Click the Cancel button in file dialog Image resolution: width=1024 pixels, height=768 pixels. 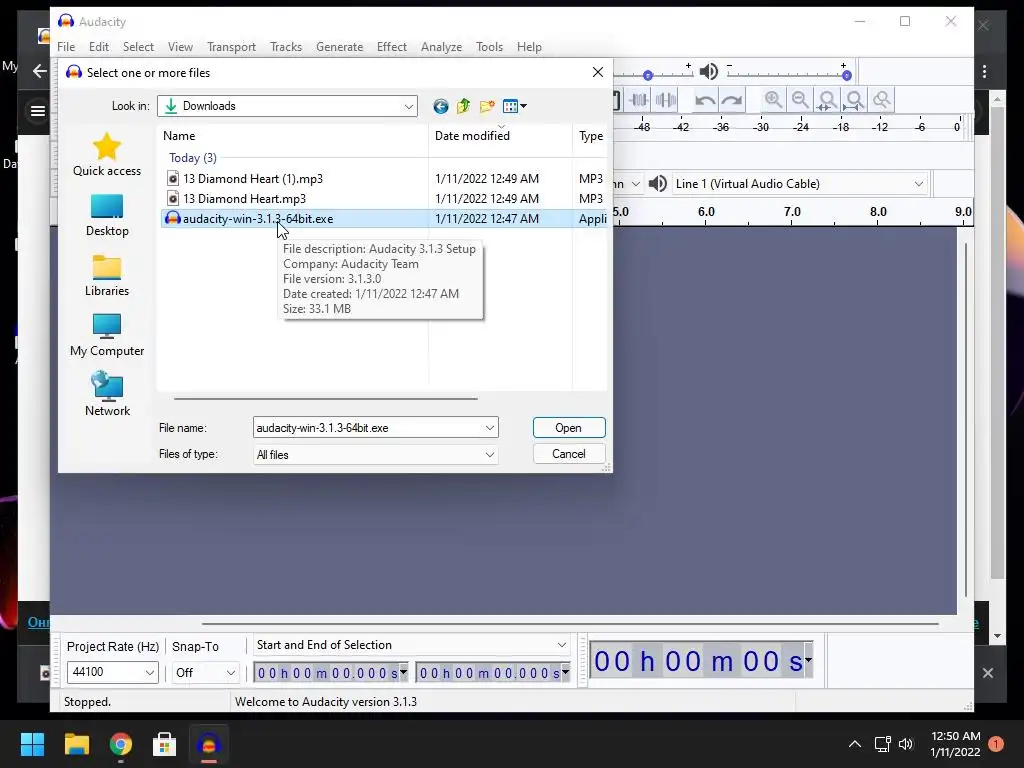(x=569, y=454)
